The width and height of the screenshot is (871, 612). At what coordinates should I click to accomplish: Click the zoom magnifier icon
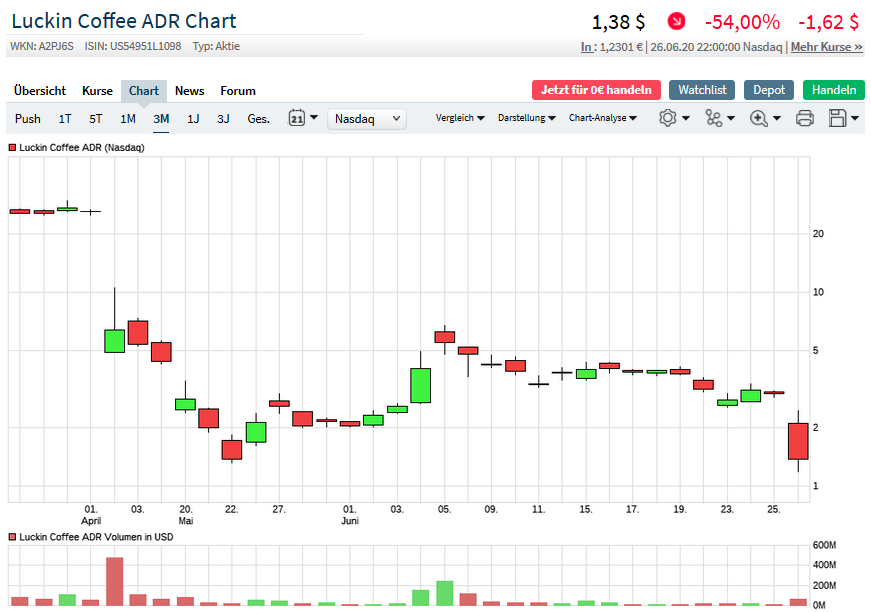point(758,118)
